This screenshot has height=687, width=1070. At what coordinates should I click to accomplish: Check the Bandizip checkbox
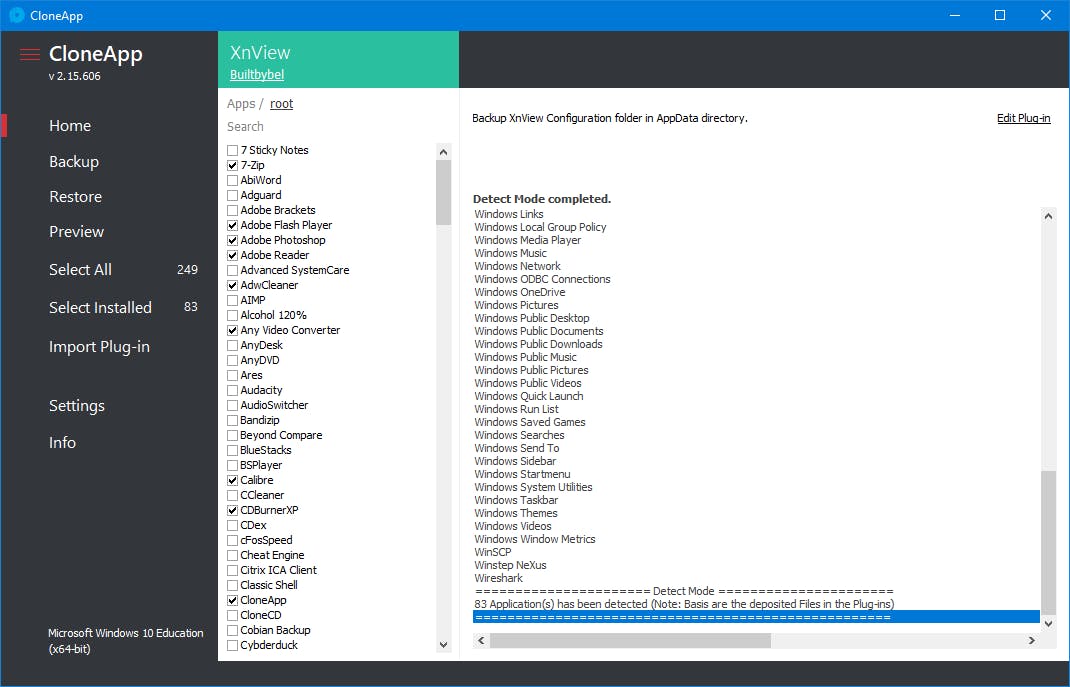pyautogui.click(x=233, y=420)
